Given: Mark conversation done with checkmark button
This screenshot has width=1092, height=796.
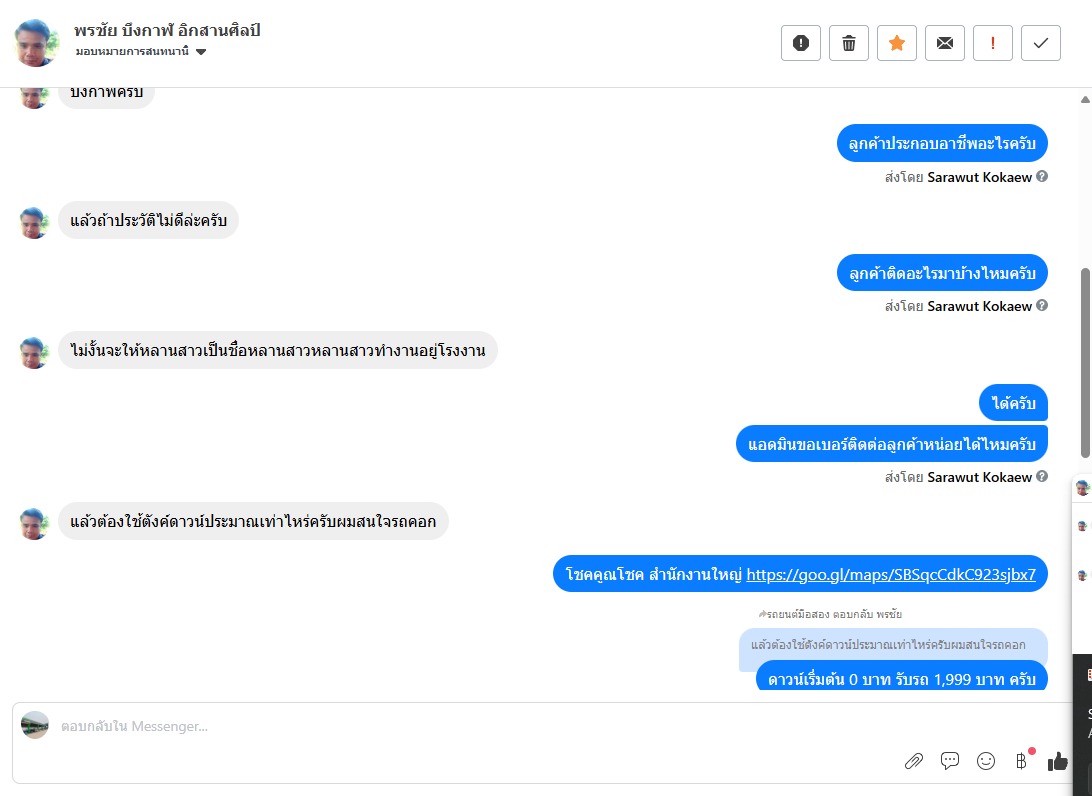Looking at the screenshot, I should point(1041,43).
